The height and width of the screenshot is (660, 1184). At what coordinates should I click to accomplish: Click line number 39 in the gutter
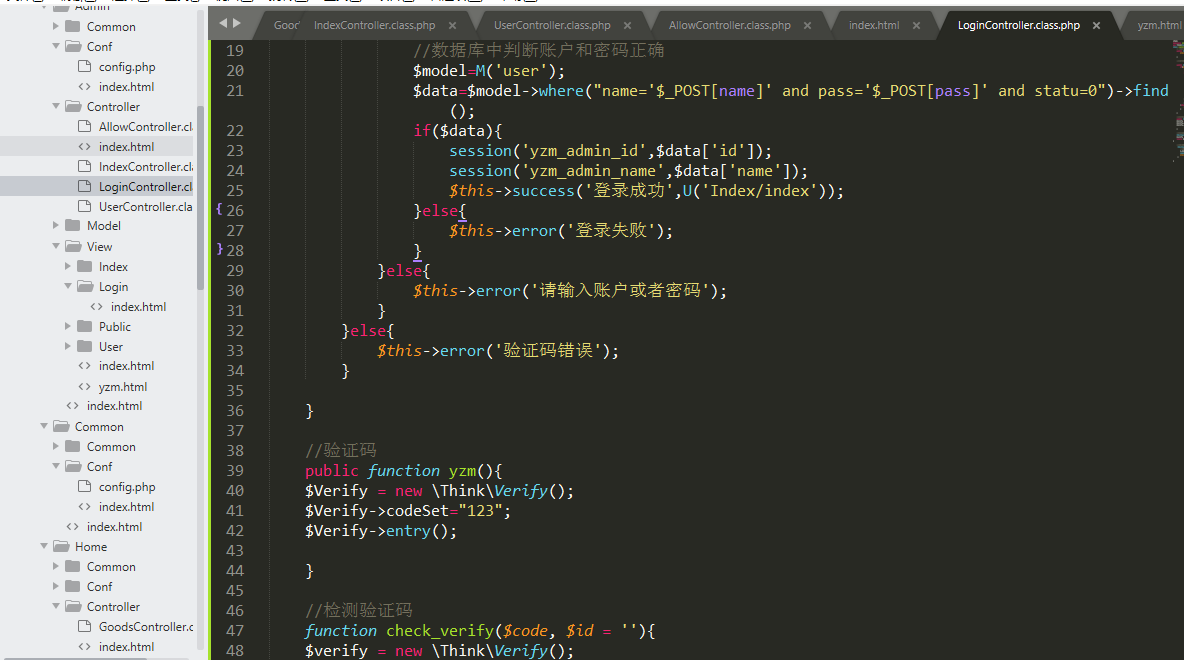[234, 471]
